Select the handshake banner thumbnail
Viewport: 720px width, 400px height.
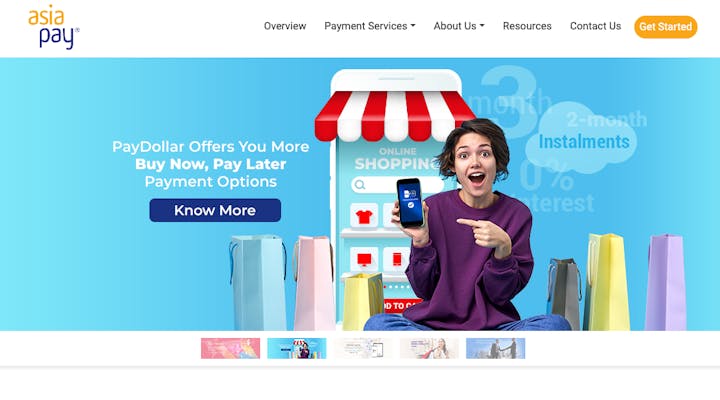click(x=495, y=348)
